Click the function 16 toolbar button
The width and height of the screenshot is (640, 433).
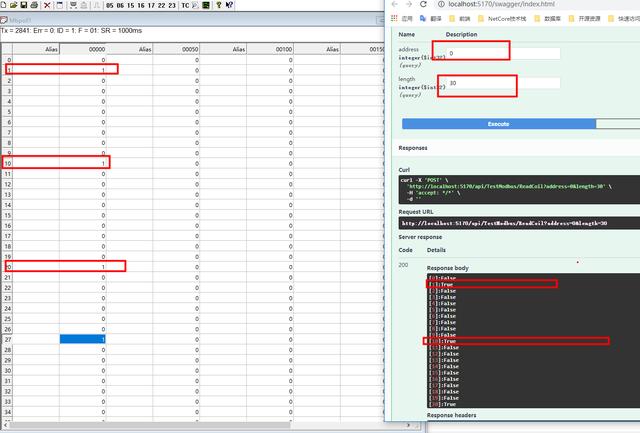click(x=141, y=5)
